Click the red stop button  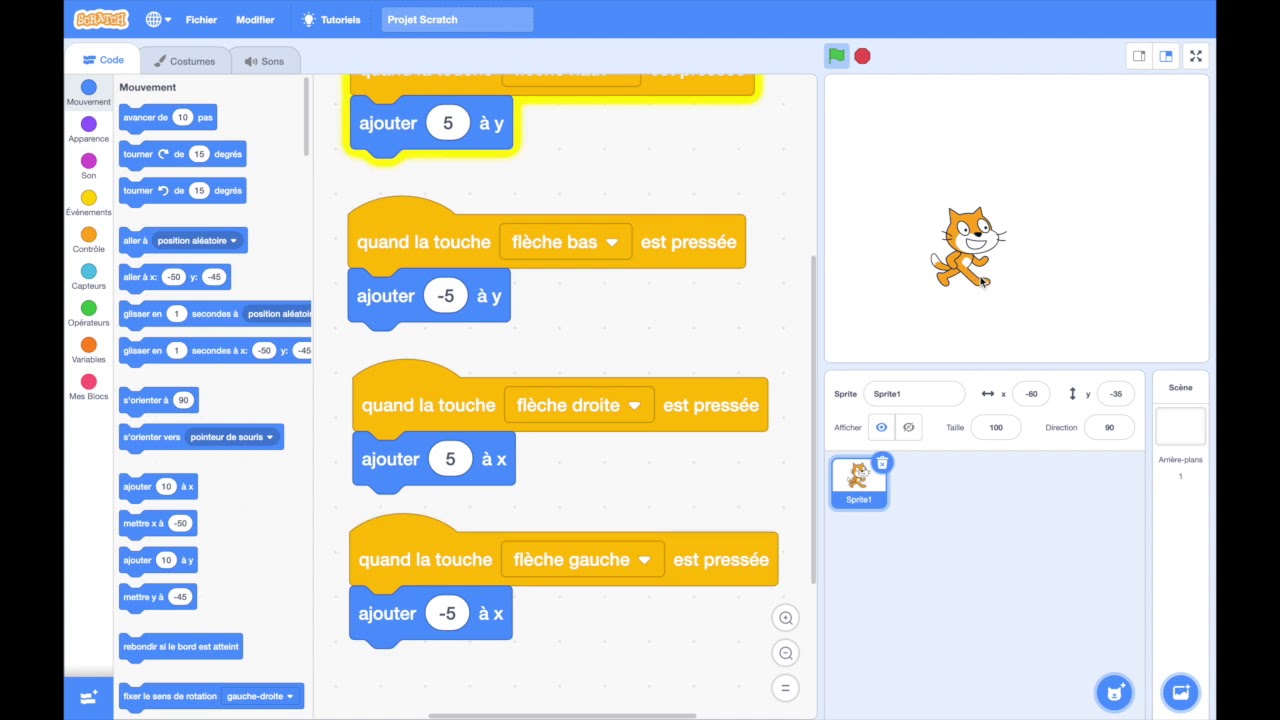tap(862, 57)
